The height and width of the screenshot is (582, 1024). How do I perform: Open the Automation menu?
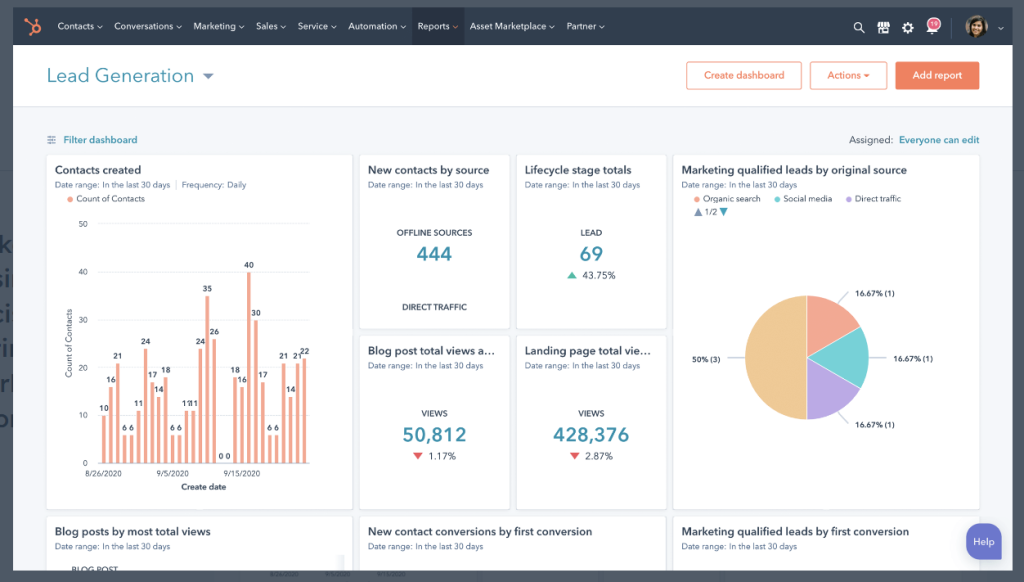[375, 27]
